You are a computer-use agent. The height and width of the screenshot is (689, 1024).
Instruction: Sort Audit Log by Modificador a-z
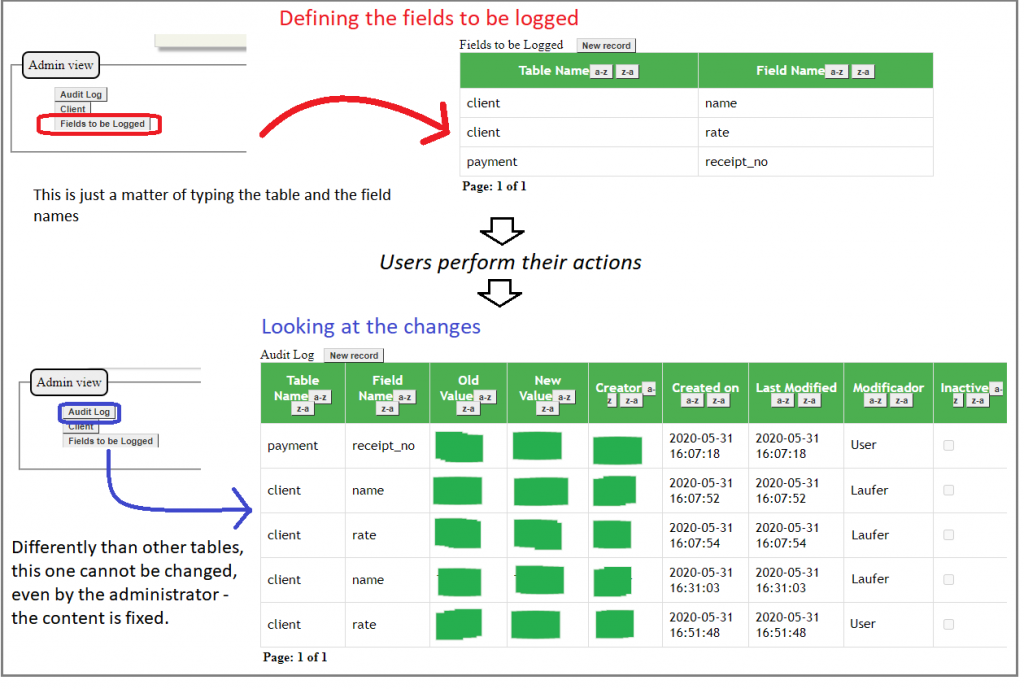875,401
